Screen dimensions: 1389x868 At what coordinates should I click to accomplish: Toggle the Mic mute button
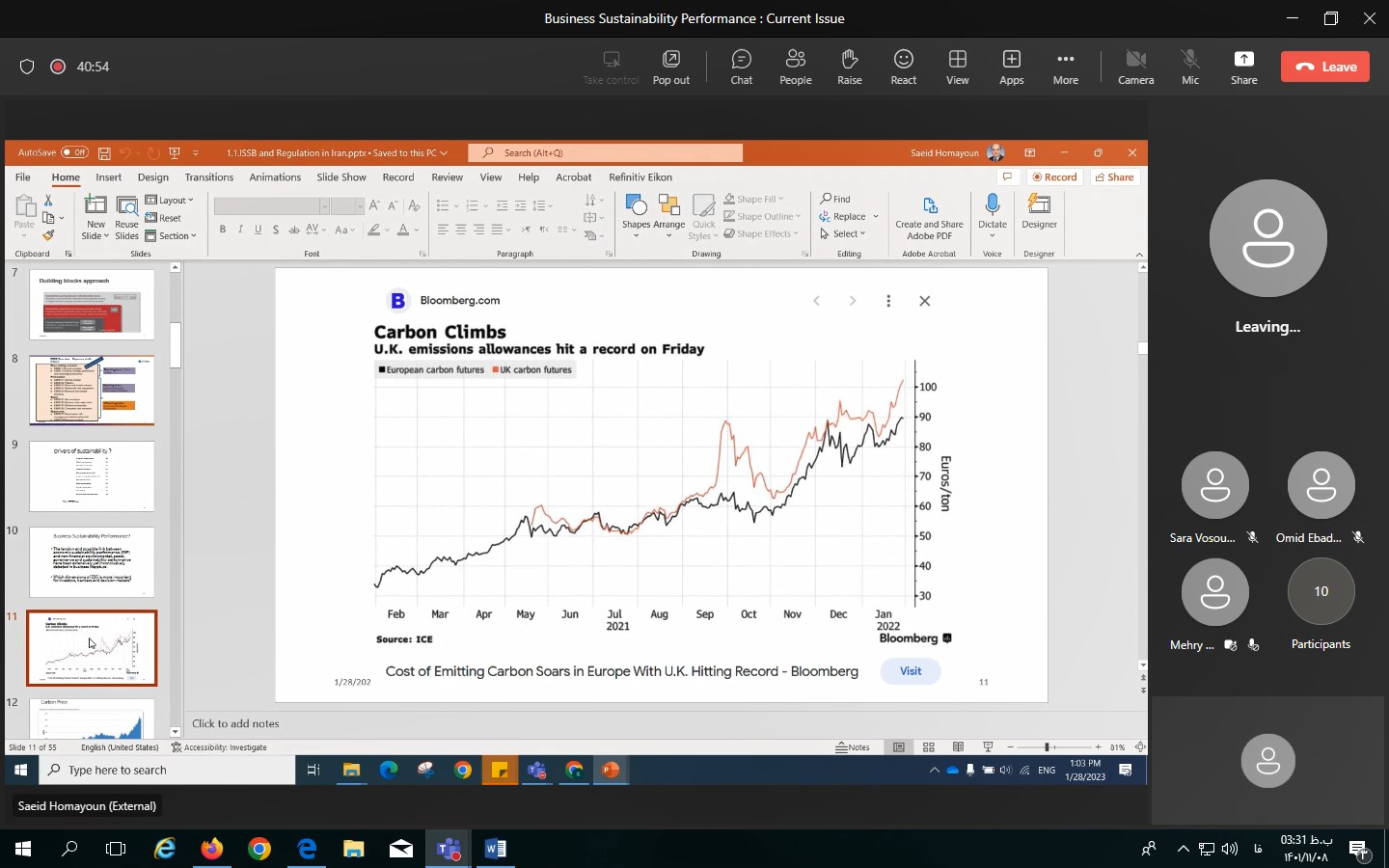tap(1190, 67)
